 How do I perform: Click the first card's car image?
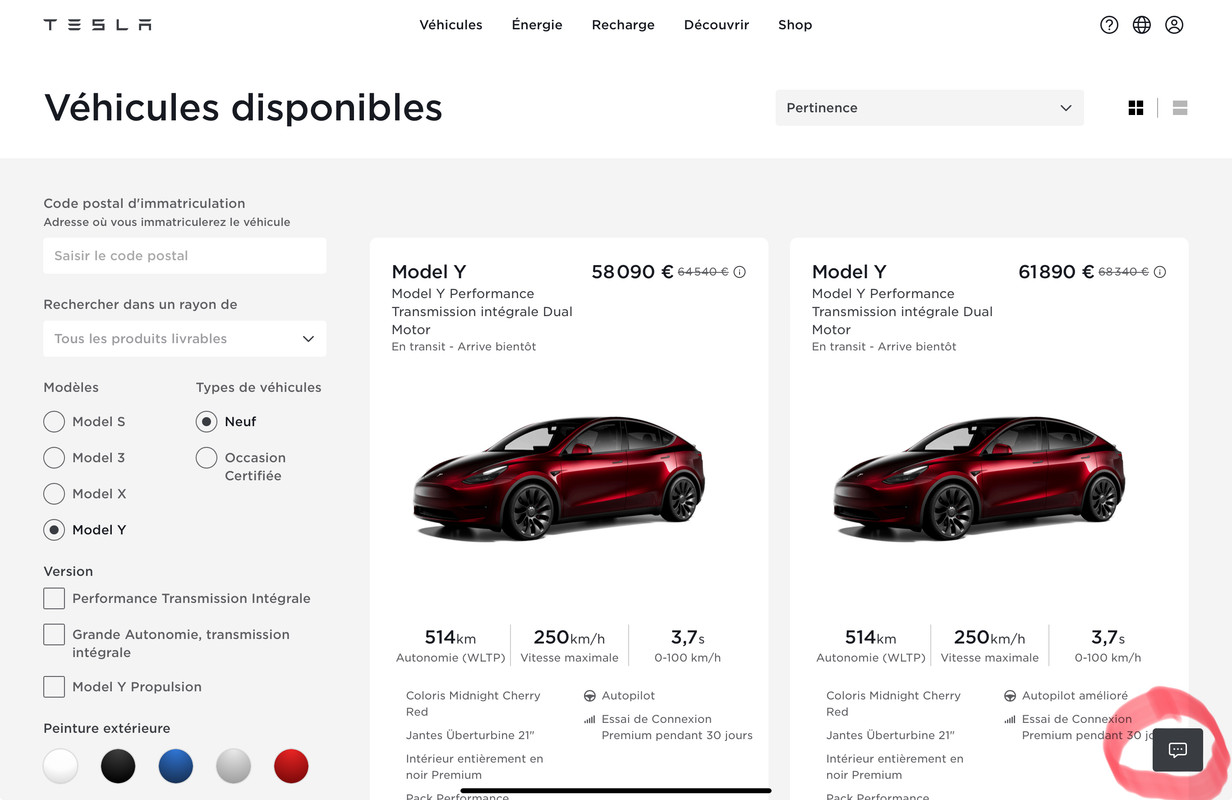[559, 478]
